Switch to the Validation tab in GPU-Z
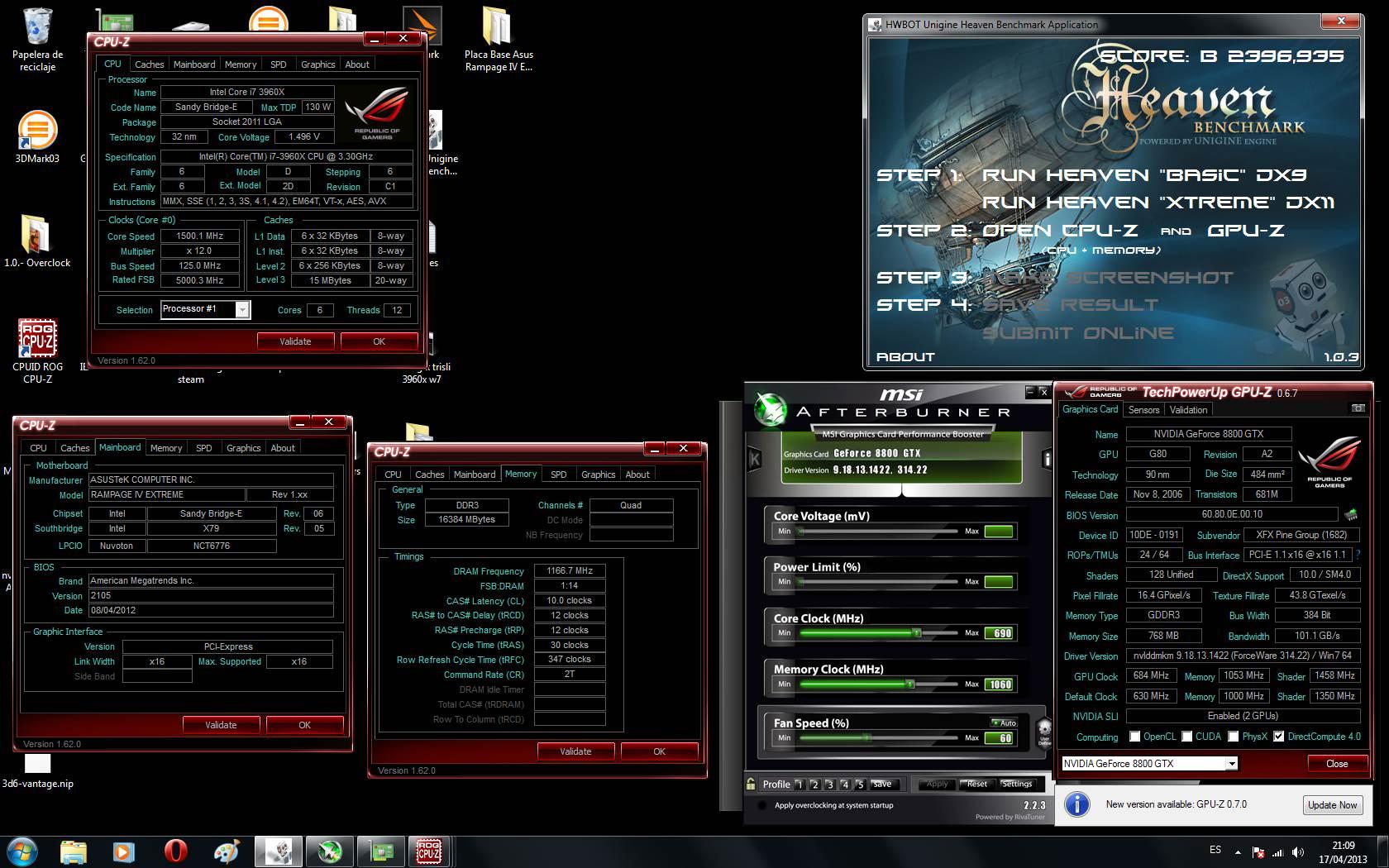This screenshot has width=1389, height=868. pyautogui.click(x=1188, y=409)
